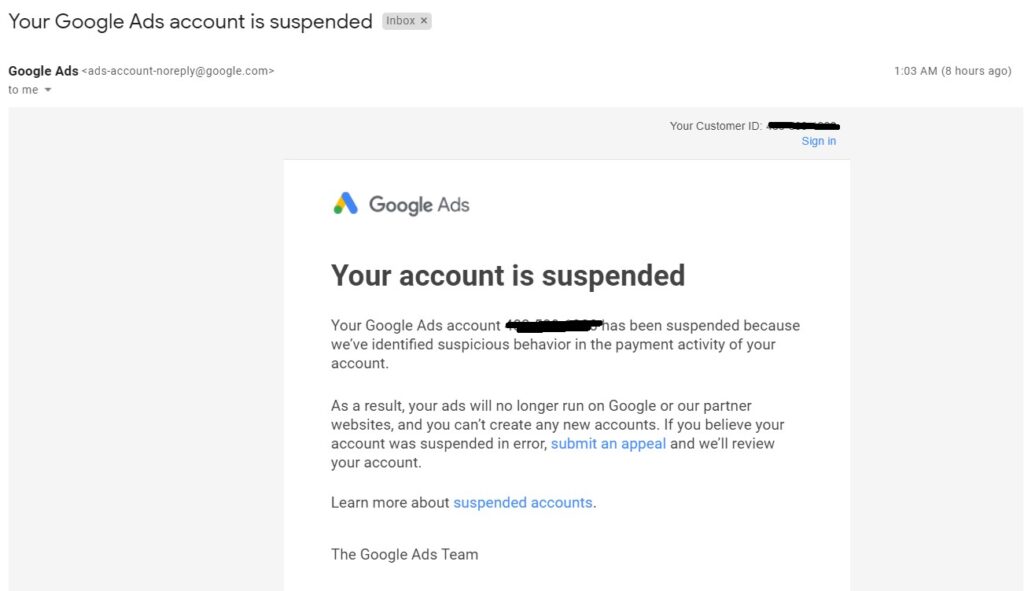Click the redacted Customer ID value

tap(804, 125)
